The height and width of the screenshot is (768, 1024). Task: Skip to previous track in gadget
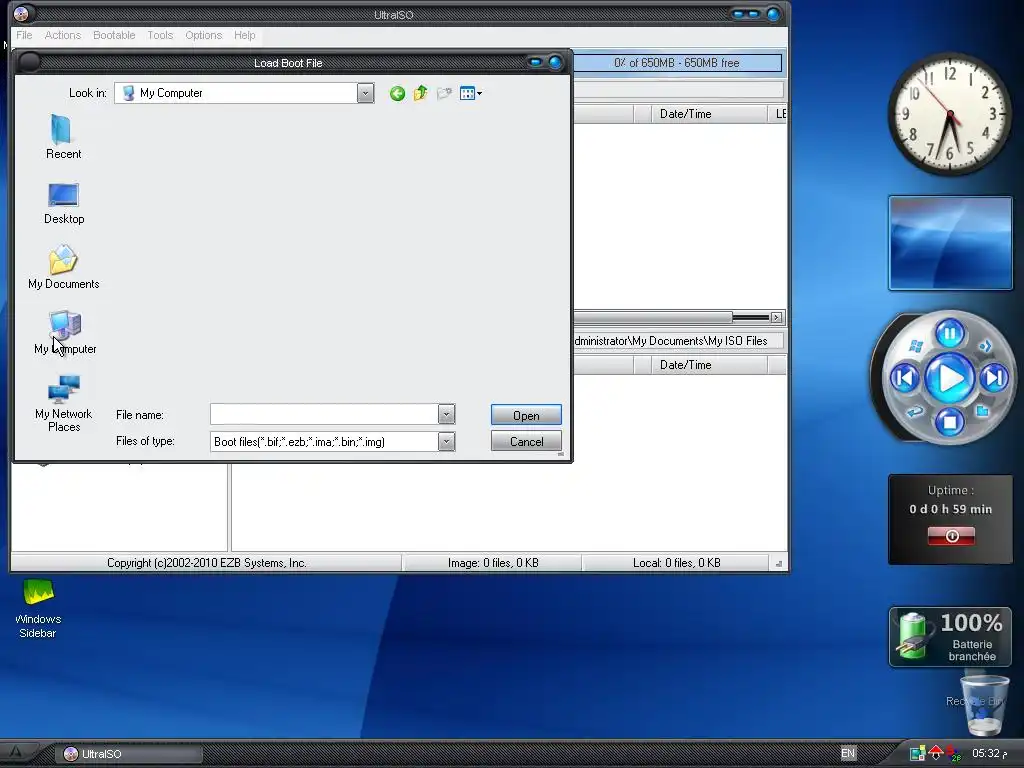[x=905, y=377]
